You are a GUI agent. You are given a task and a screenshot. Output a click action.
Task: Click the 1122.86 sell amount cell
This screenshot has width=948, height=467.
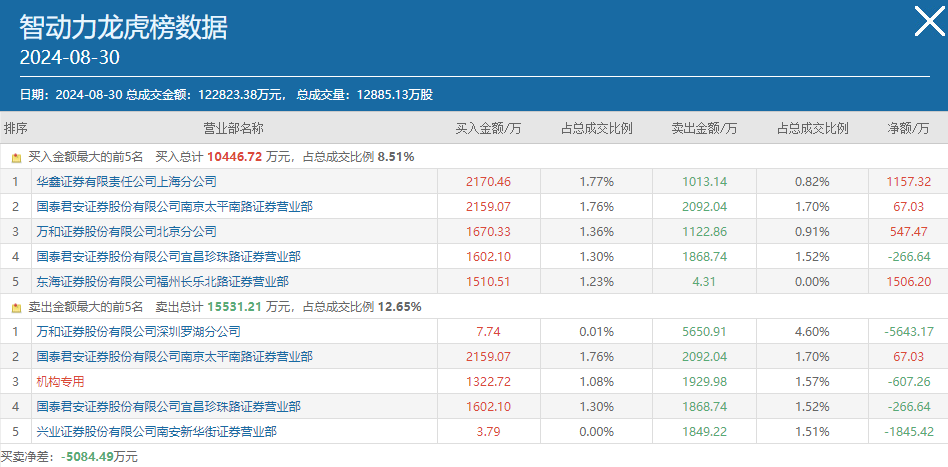[x=704, y=232]
